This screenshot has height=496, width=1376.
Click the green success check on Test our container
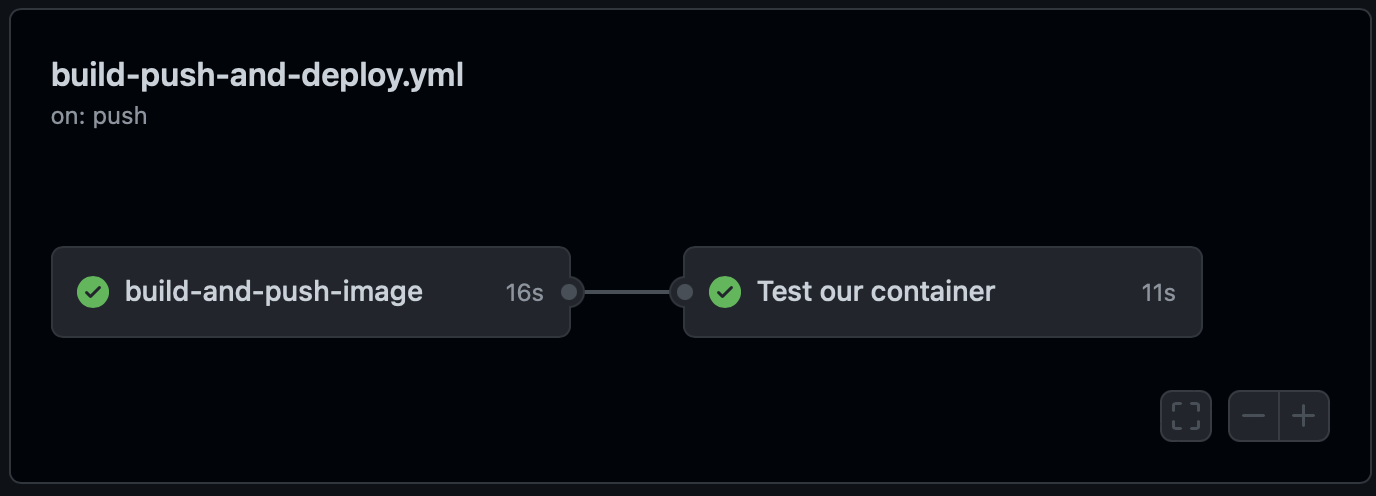coord(725,292)
